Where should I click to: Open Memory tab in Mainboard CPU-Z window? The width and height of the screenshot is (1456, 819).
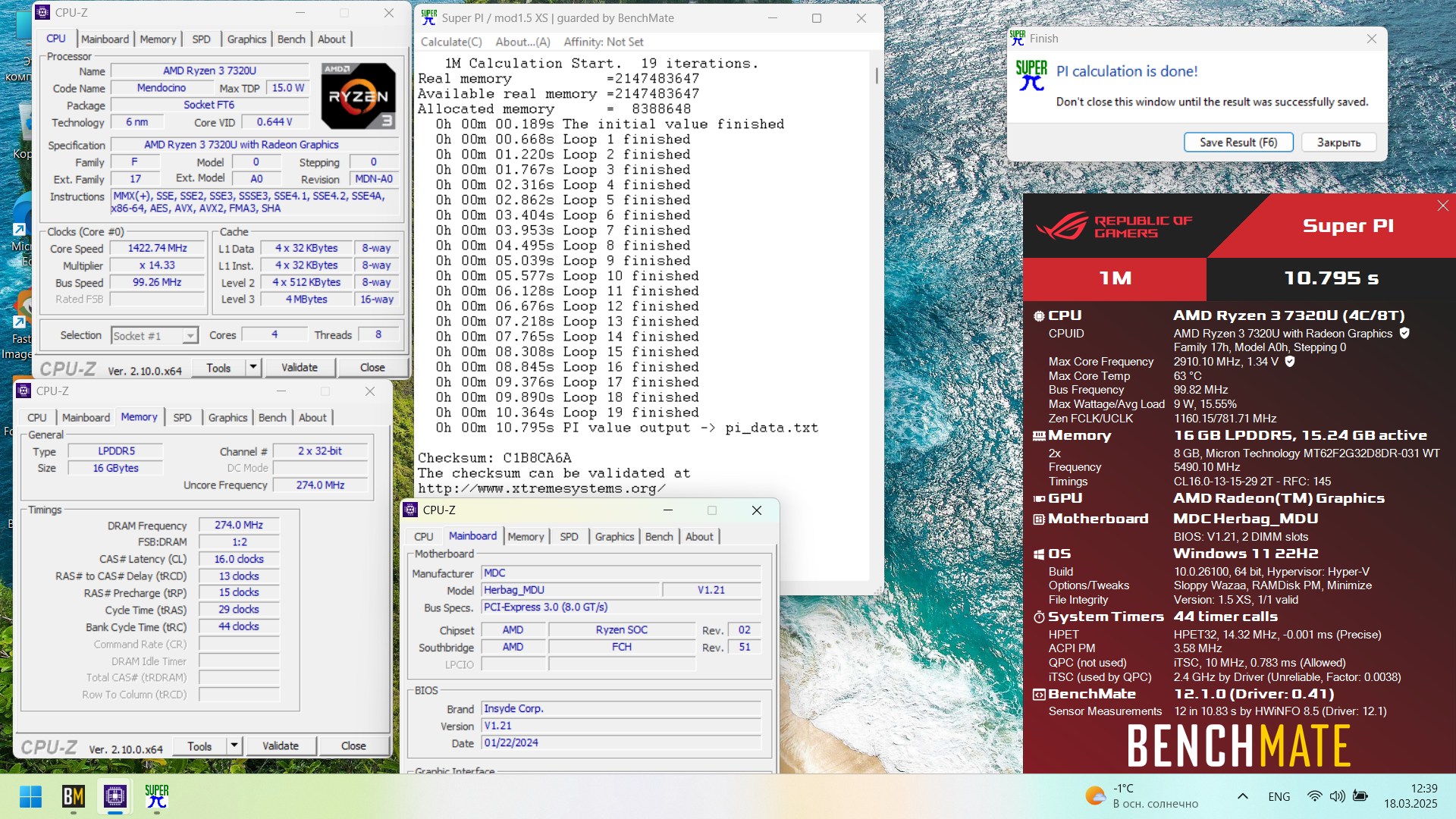[x=526, y=537]
